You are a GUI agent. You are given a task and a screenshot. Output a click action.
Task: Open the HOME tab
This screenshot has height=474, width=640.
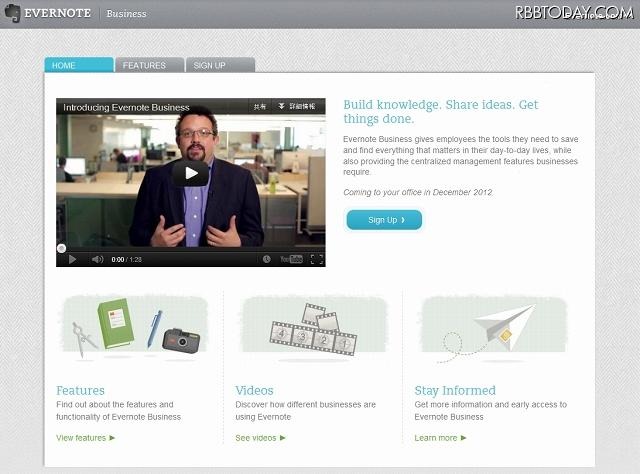click(x=79, y=65)
